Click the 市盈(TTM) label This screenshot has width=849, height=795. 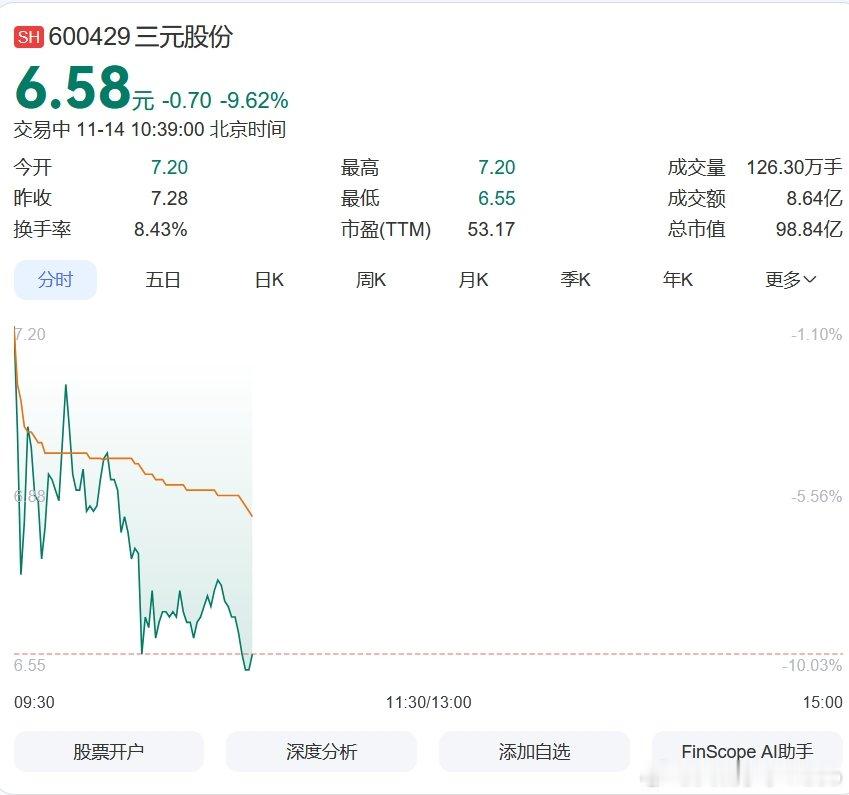pos(386,229)
